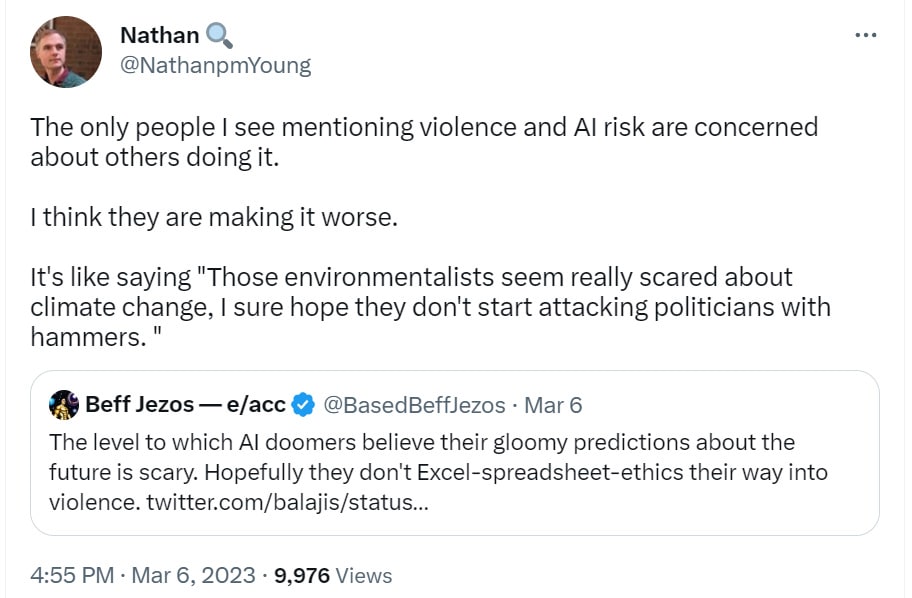Open the three-dot more options menu
Screen dimensions: 912x598
tap(866, 36)
